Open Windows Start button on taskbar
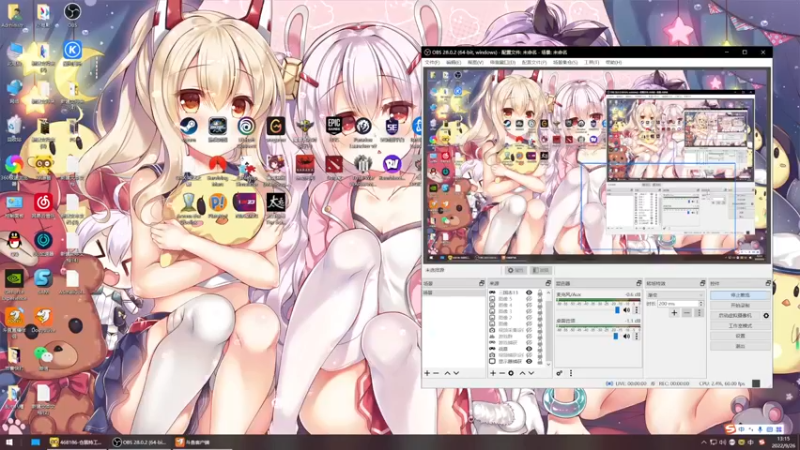This screenshot has width=800, height=450. pyautogui.click(x=9, y=442)
